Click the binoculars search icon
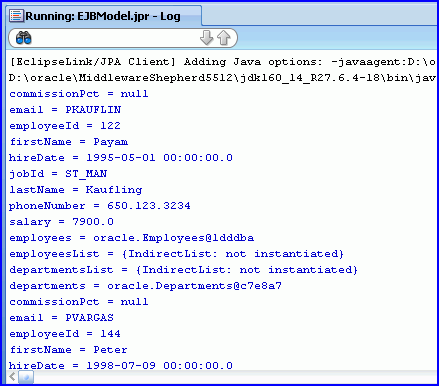 pyautogui.click(x=23, y=38)
